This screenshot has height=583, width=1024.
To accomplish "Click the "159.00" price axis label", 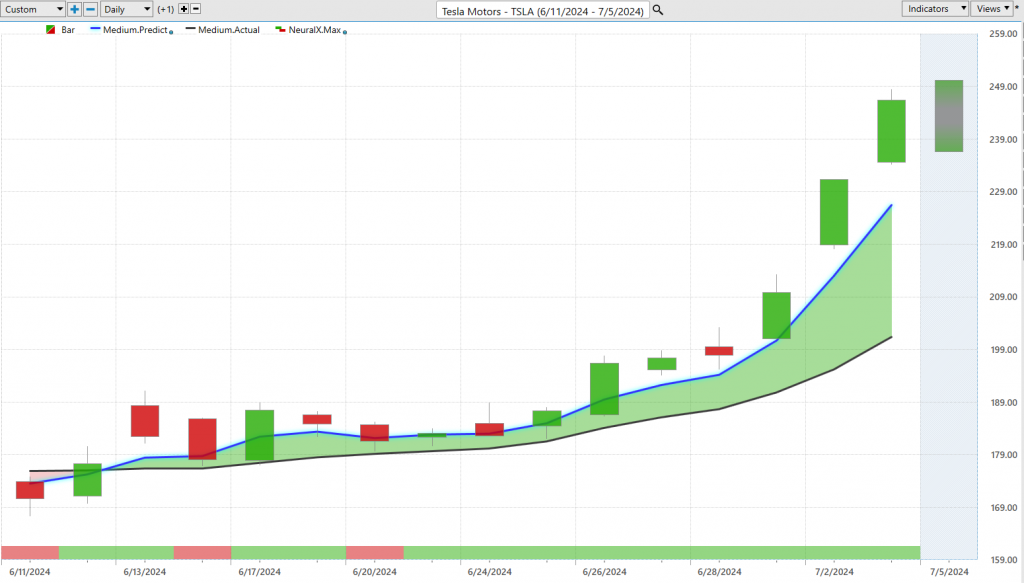I will [1002, 559].
